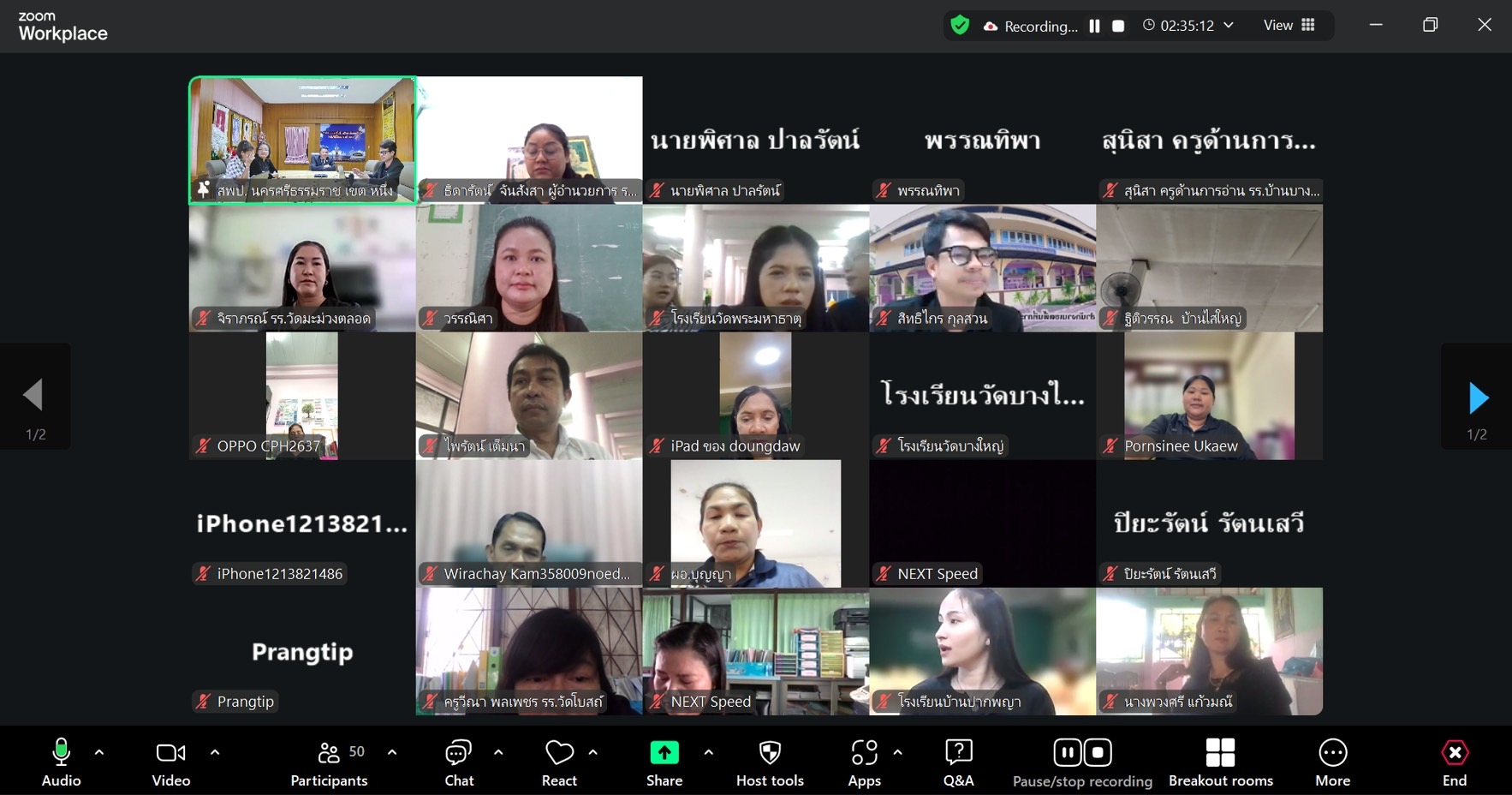Expand the audio settings arrow
This screenshot has height=795, width=1512.
coord(99,752)
